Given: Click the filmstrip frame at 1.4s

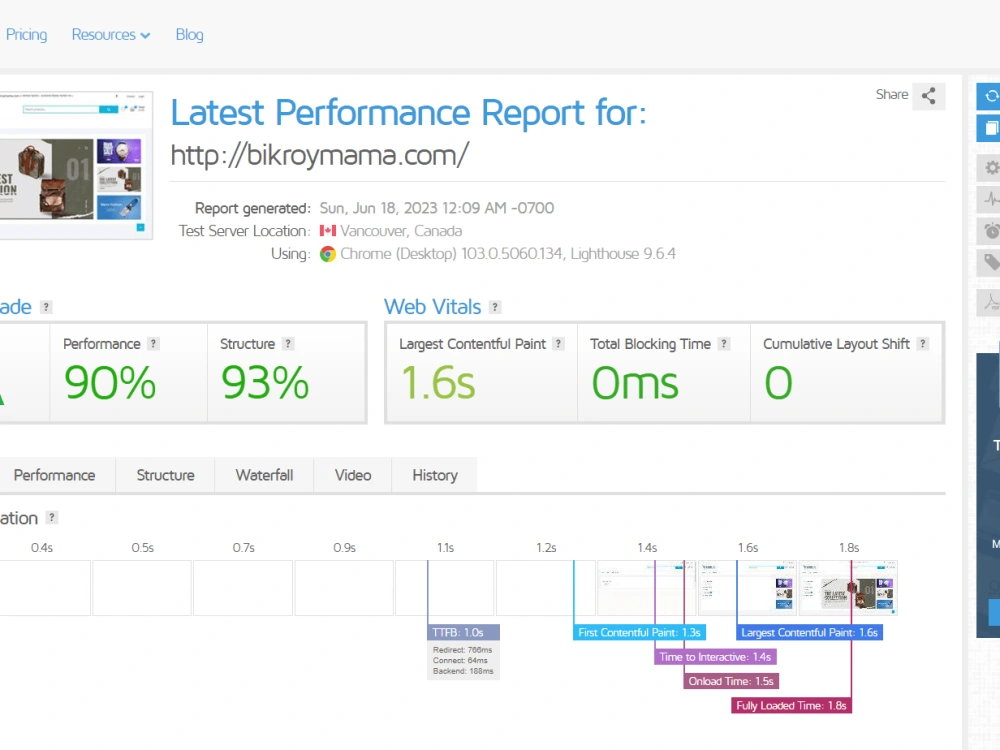Looking at the screenshot, I should (647, 587).
